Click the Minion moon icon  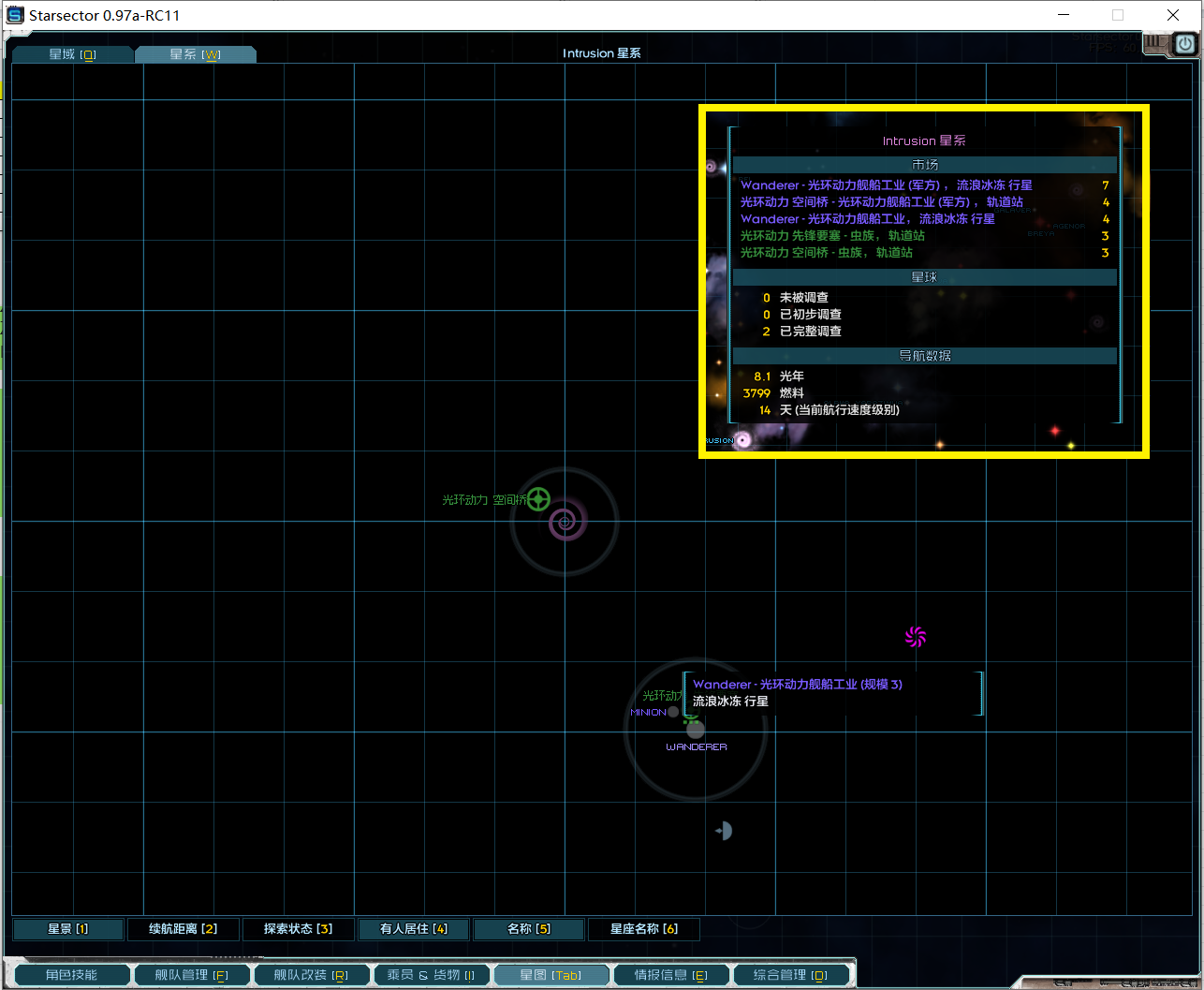(x=673, y=712)
